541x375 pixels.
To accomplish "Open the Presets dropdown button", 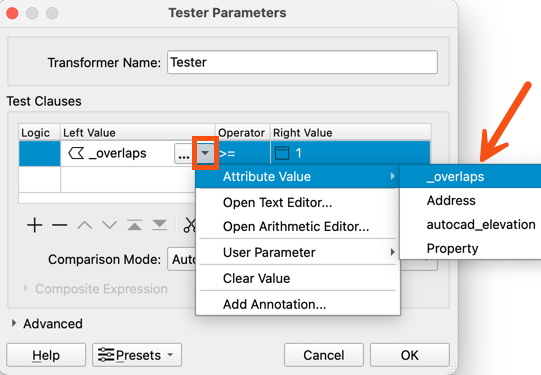I will 137,355.
